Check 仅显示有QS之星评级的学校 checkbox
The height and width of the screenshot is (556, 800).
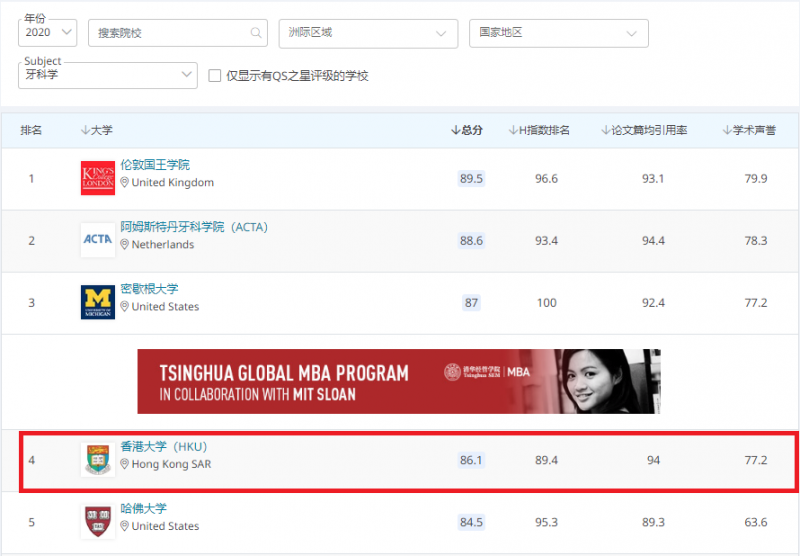pos(215,76)
